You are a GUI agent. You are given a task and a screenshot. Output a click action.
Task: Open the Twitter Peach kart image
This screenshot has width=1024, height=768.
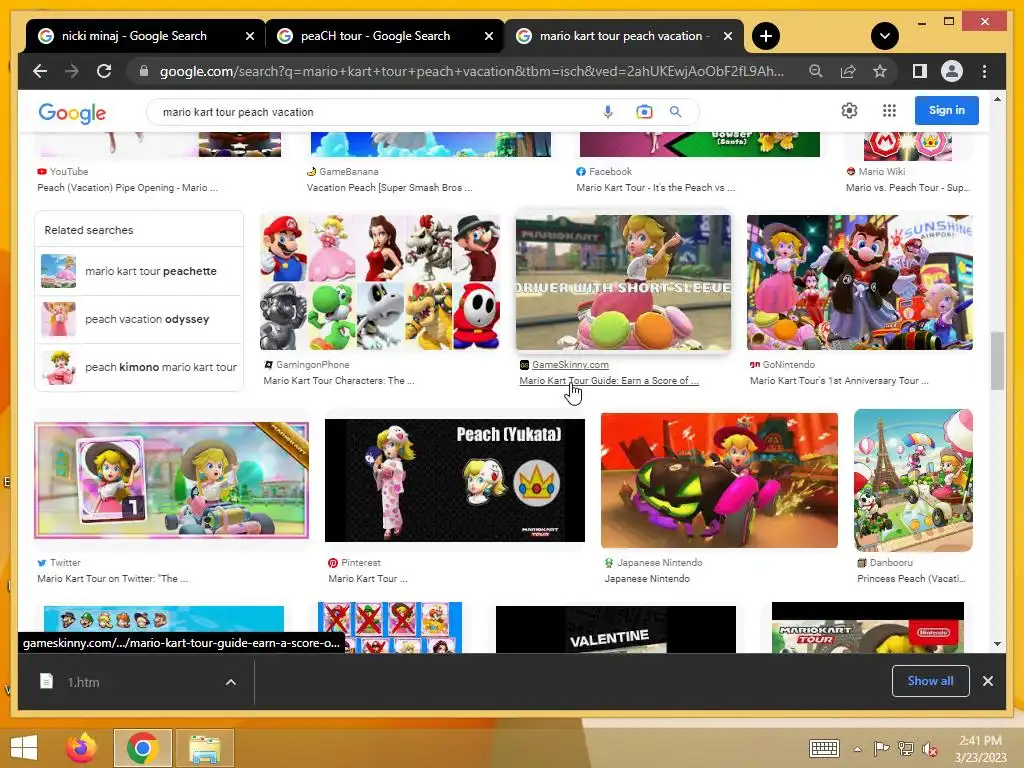(x=171, y=480)
